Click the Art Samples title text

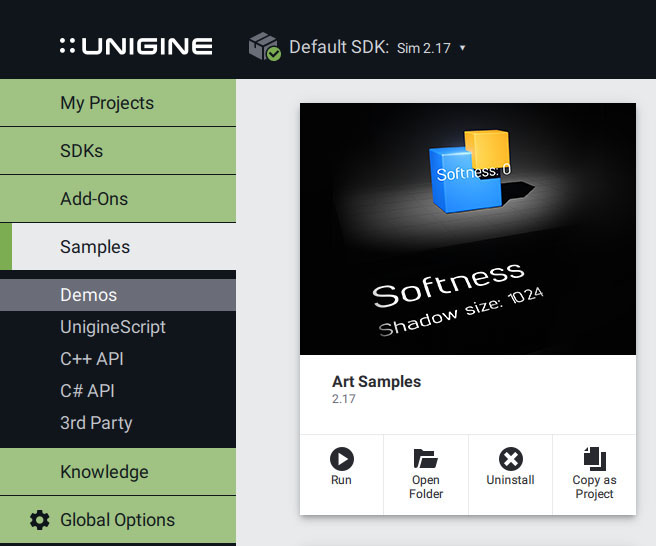[376, 382]
